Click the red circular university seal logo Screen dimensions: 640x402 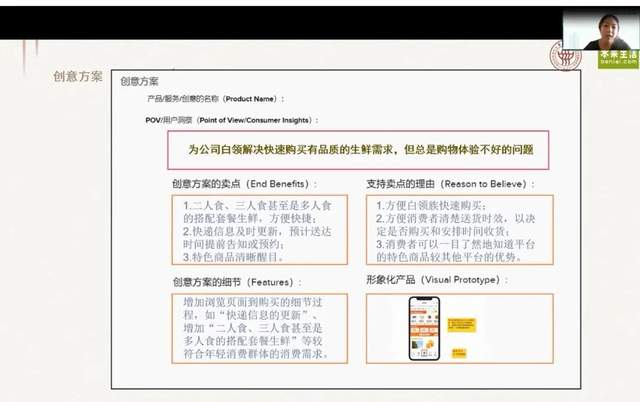(565, 57)
